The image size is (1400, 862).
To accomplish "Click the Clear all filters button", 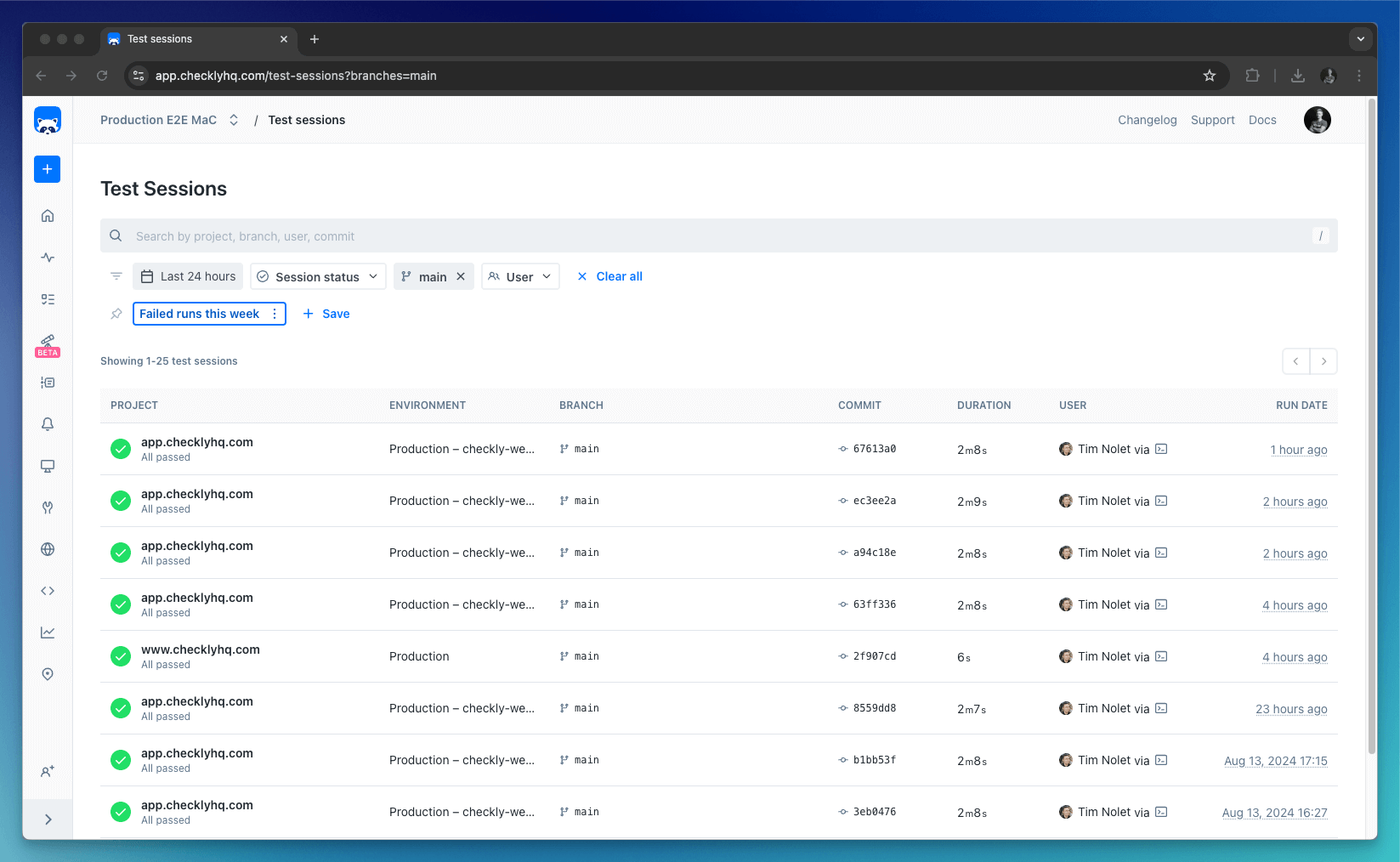I will [x=609, y=276].
